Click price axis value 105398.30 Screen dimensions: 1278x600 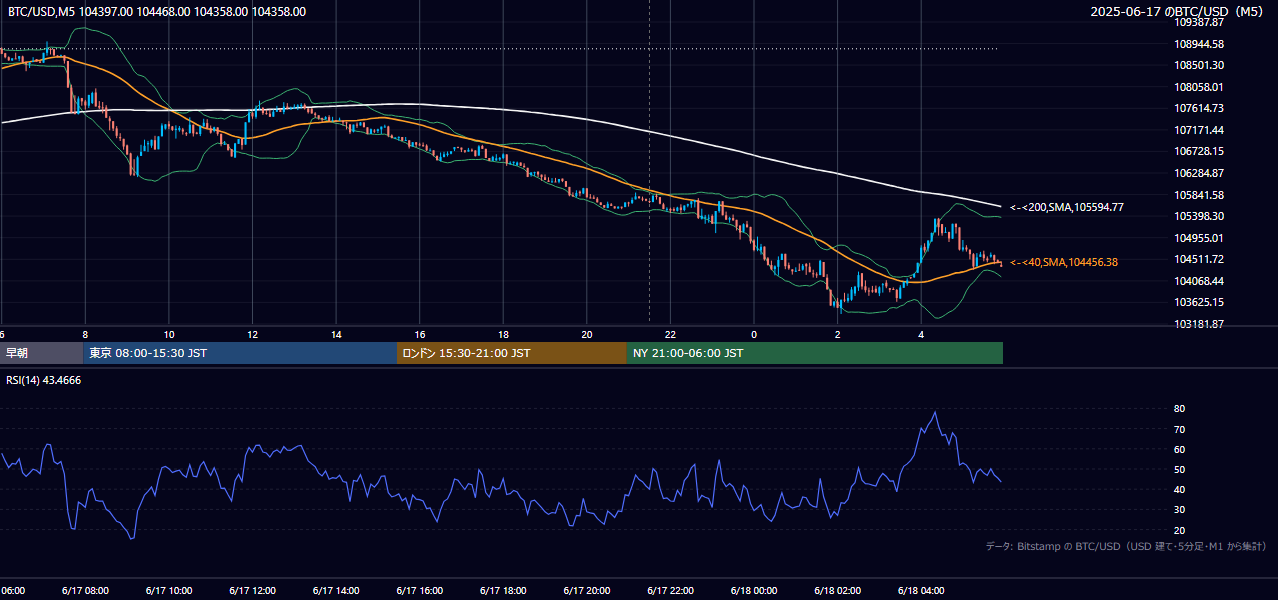[1200, 216]
